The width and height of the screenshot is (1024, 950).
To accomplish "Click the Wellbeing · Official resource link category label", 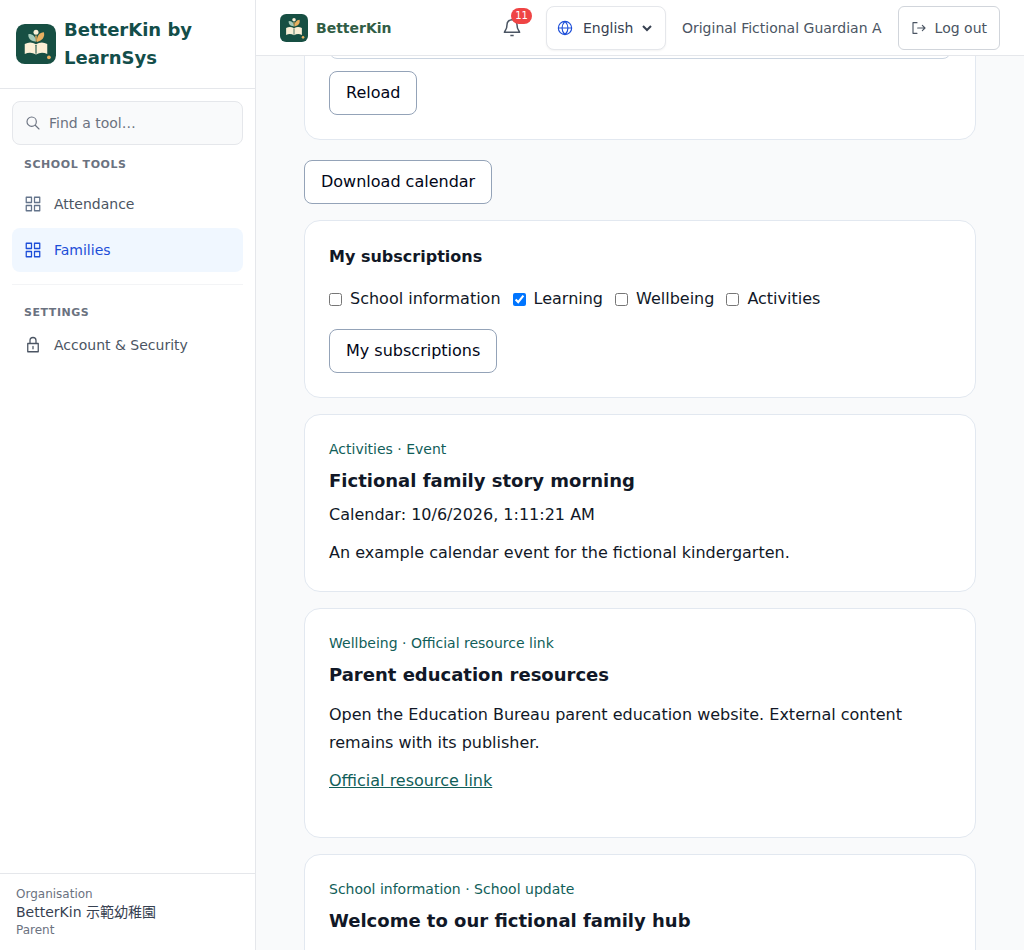I will click(441, 643).
